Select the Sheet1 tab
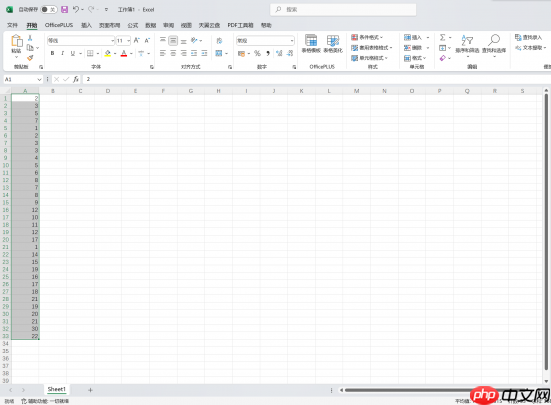This screenshot has width=551, height=405. [x=57, y=389]
